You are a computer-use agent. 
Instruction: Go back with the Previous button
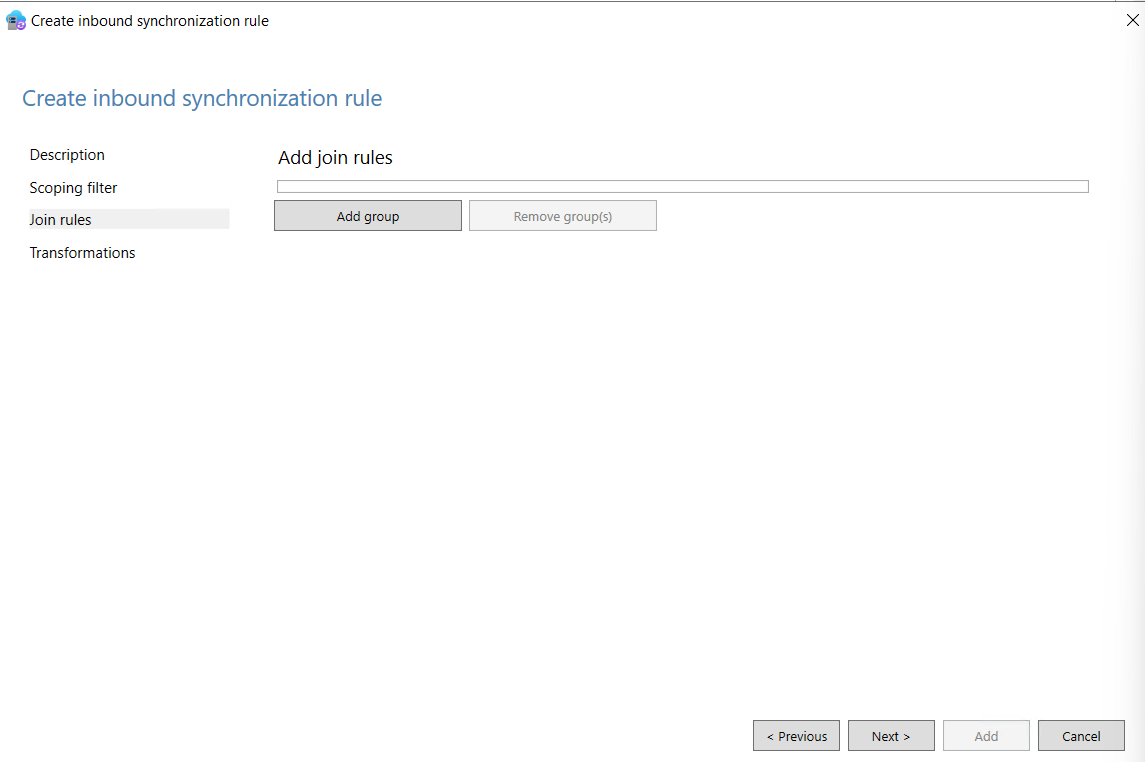(x=796, y=735)
